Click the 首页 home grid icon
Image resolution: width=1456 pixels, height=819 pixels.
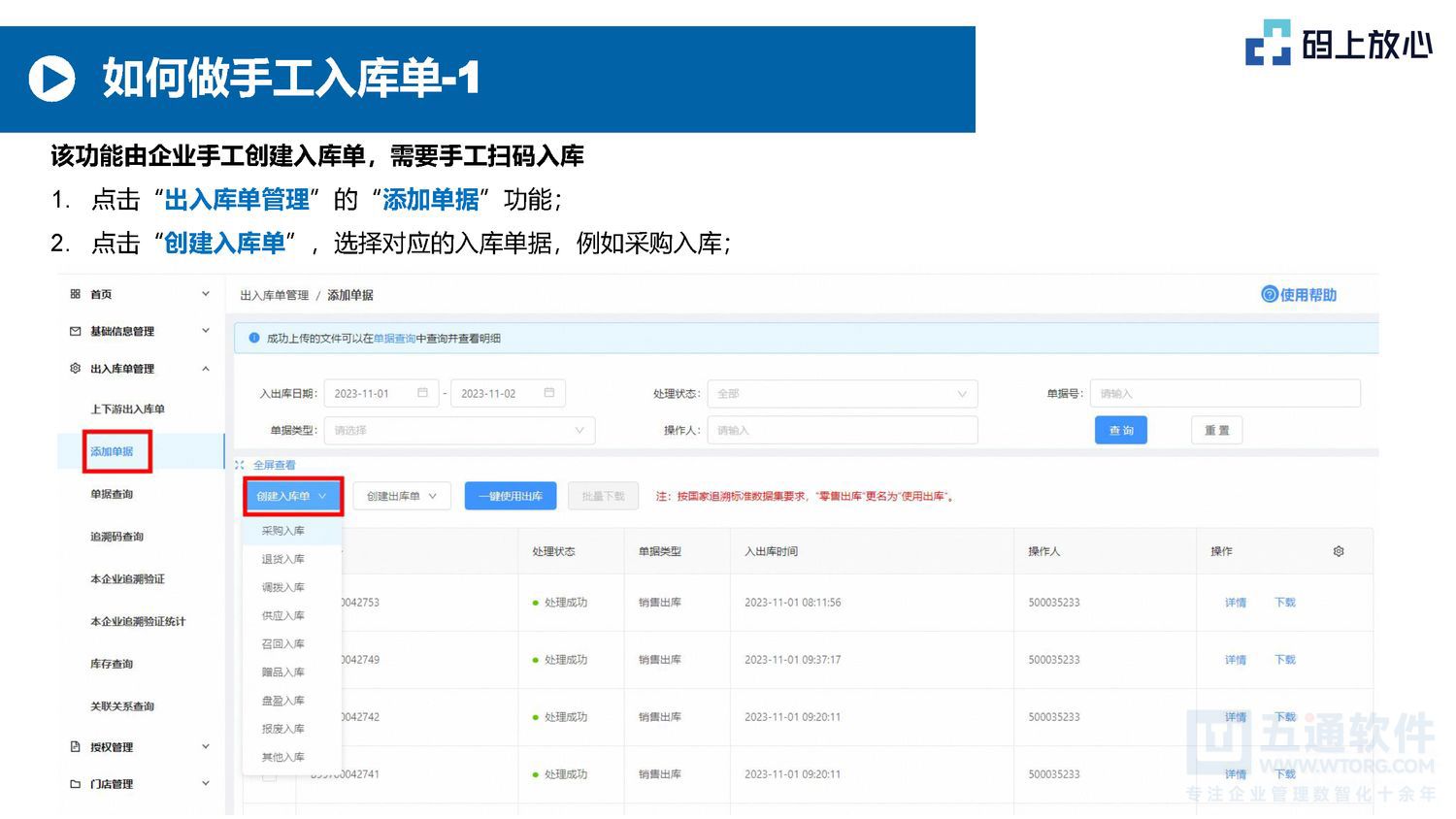coord(76,293)
